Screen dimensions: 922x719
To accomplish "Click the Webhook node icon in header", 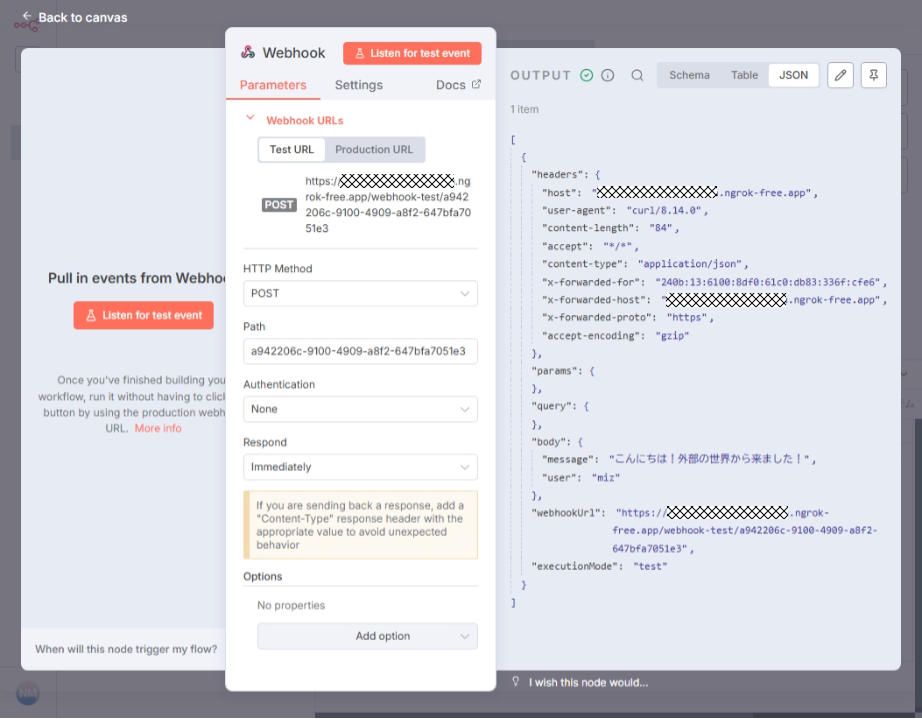I will (x=248, y=53).
